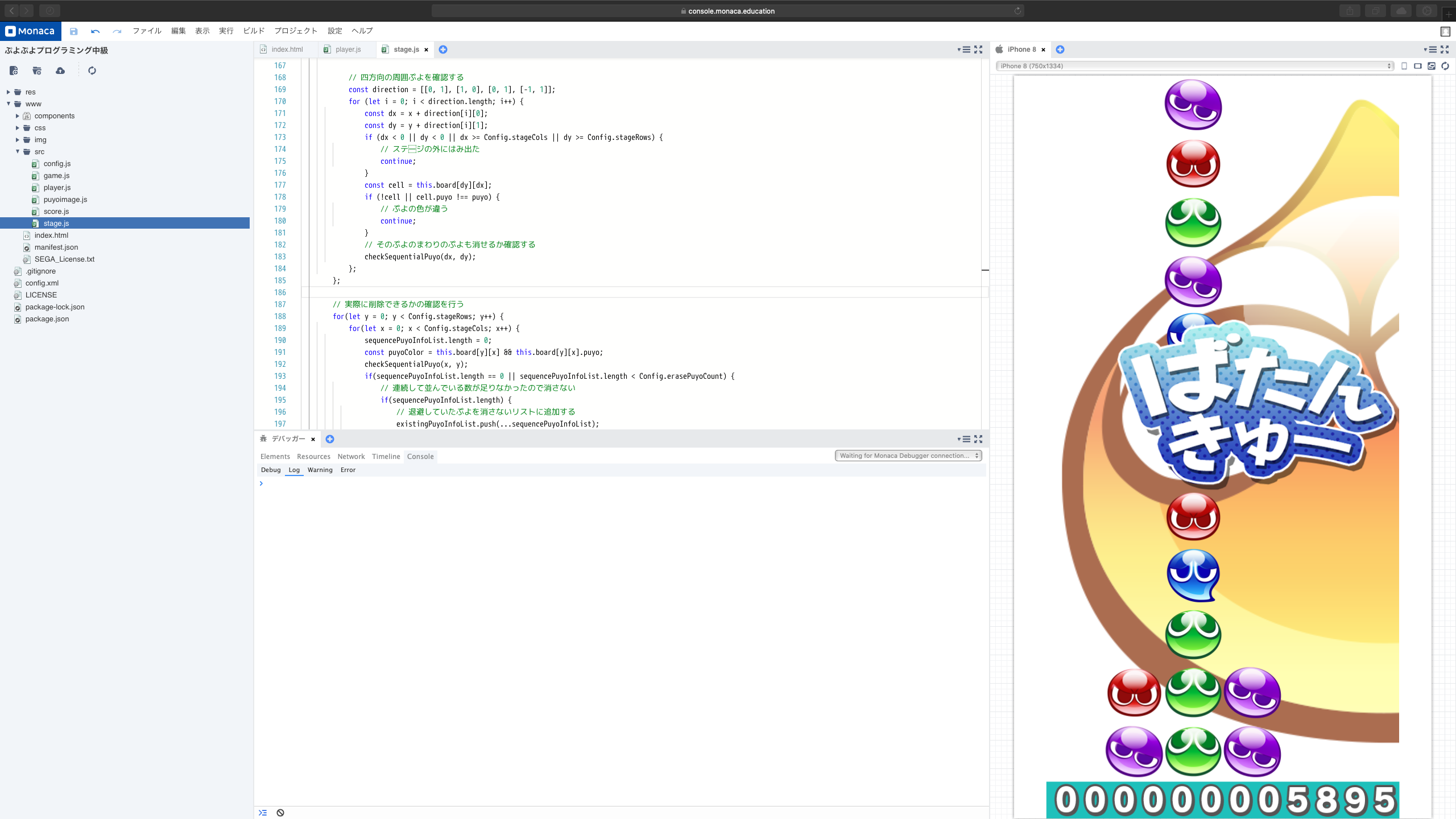Screen dimensions: 1456x819
Task: Switch to the player.js tab
Action: [348, 49]
